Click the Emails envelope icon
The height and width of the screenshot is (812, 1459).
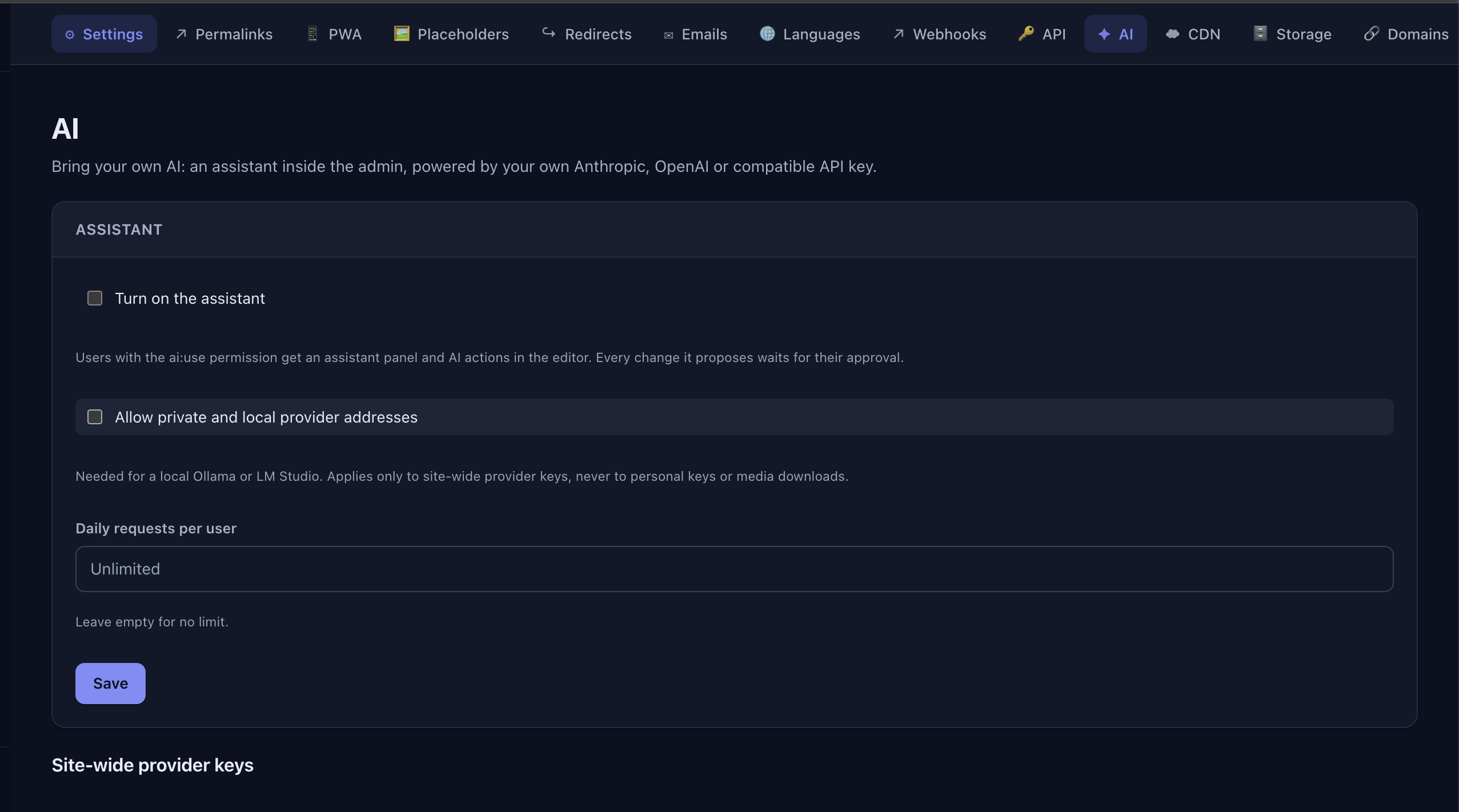(x=668, y=35)
